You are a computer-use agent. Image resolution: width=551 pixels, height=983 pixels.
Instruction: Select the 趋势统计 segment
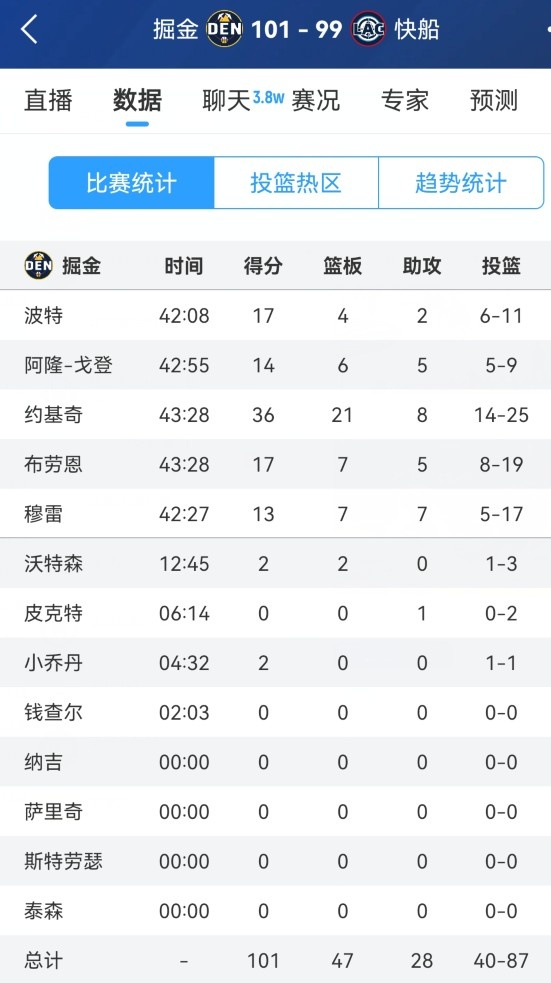[461, 182]
